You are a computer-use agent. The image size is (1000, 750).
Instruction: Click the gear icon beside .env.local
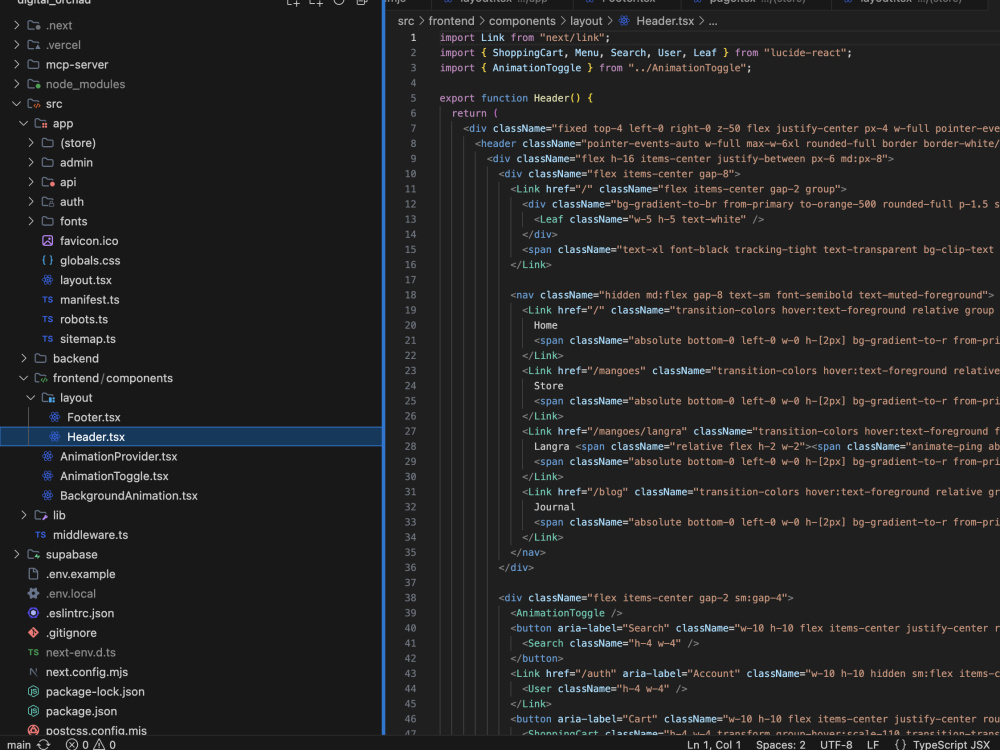tap(33, 594)
